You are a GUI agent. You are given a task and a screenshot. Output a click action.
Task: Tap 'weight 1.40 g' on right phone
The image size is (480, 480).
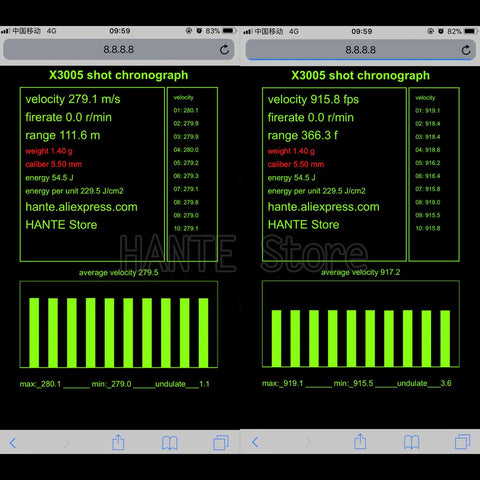click(x=291, y=151)
